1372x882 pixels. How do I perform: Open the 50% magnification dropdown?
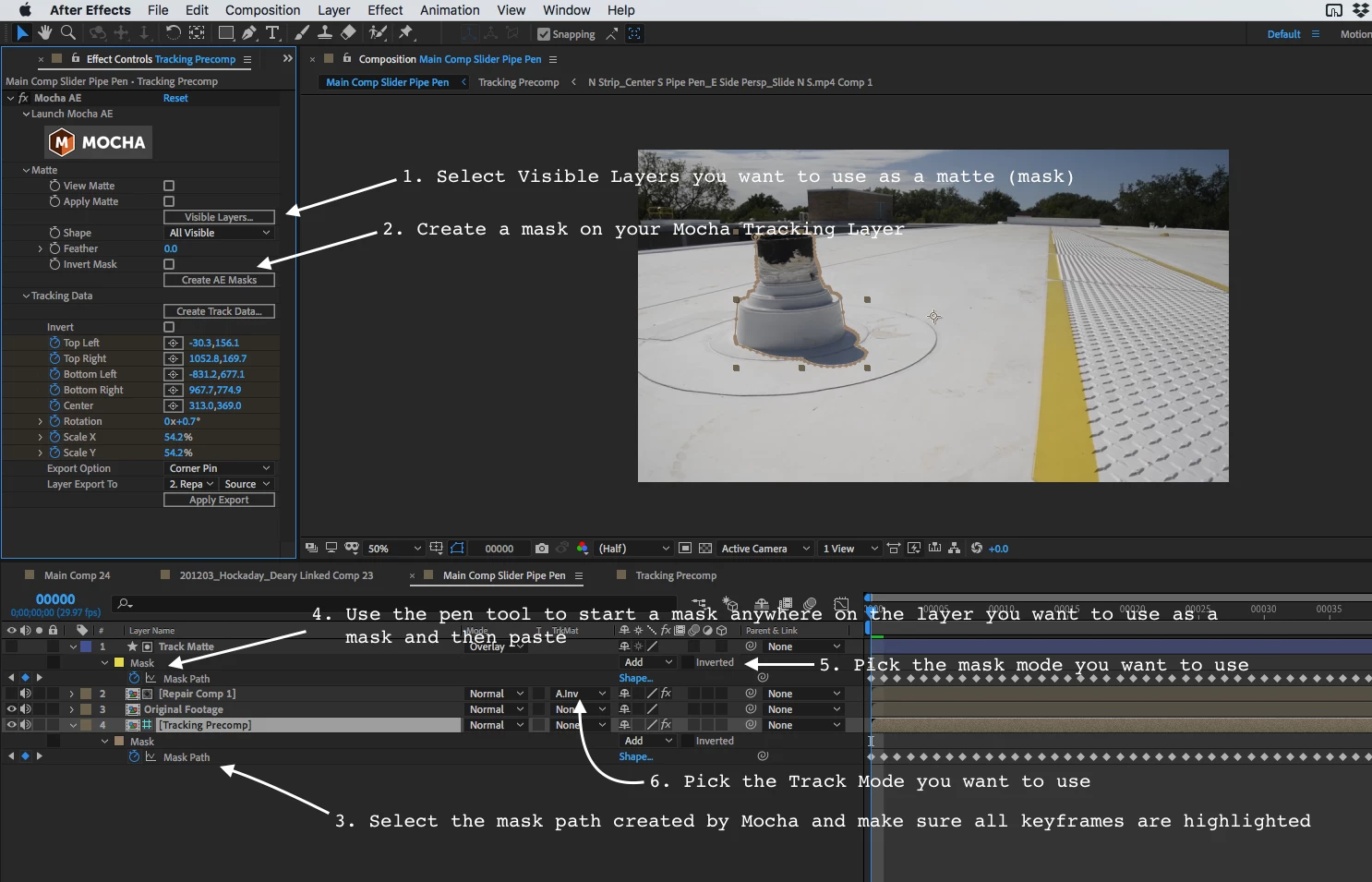pyautogui.click(x=393, y=549)
